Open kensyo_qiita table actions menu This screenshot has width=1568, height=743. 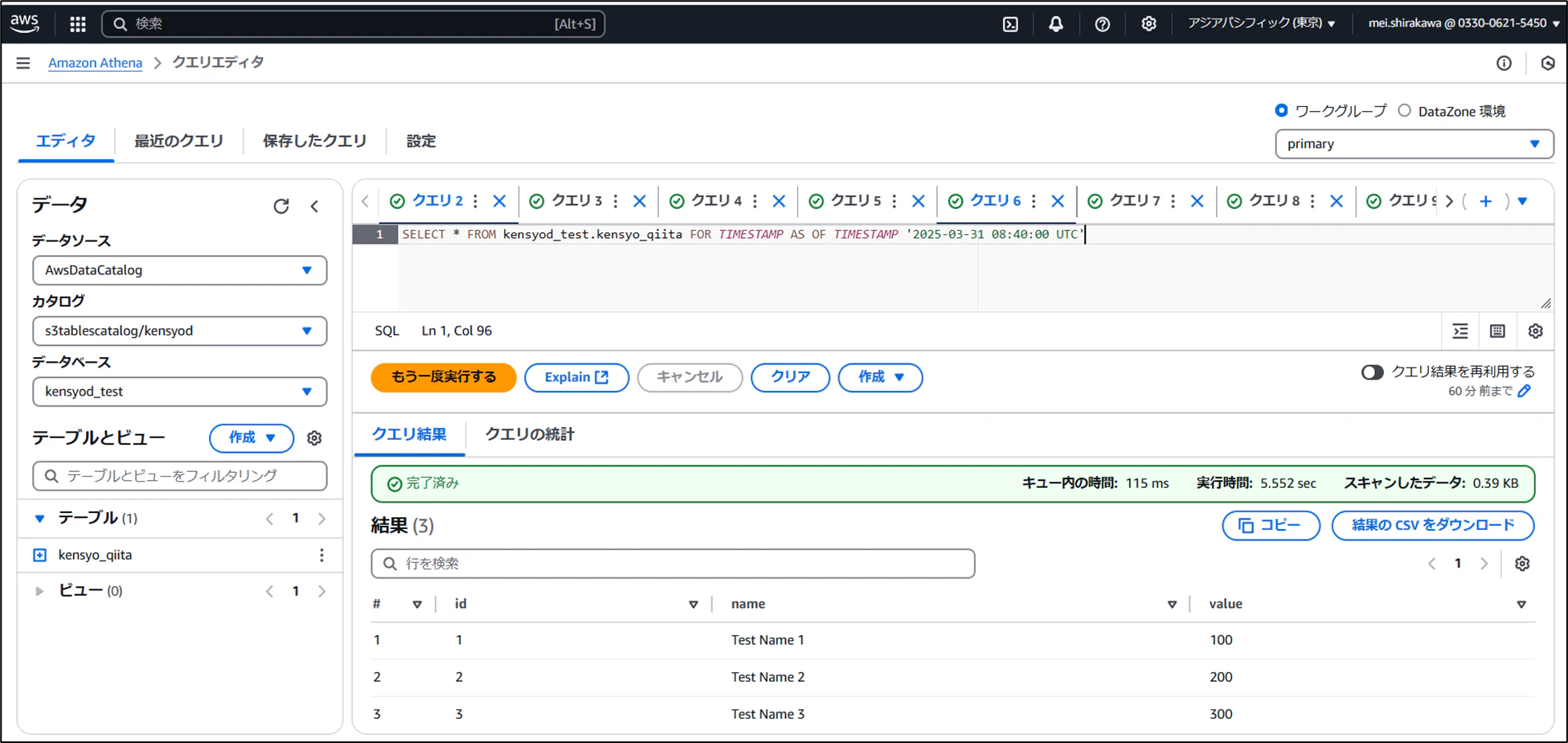pos(321,555)
